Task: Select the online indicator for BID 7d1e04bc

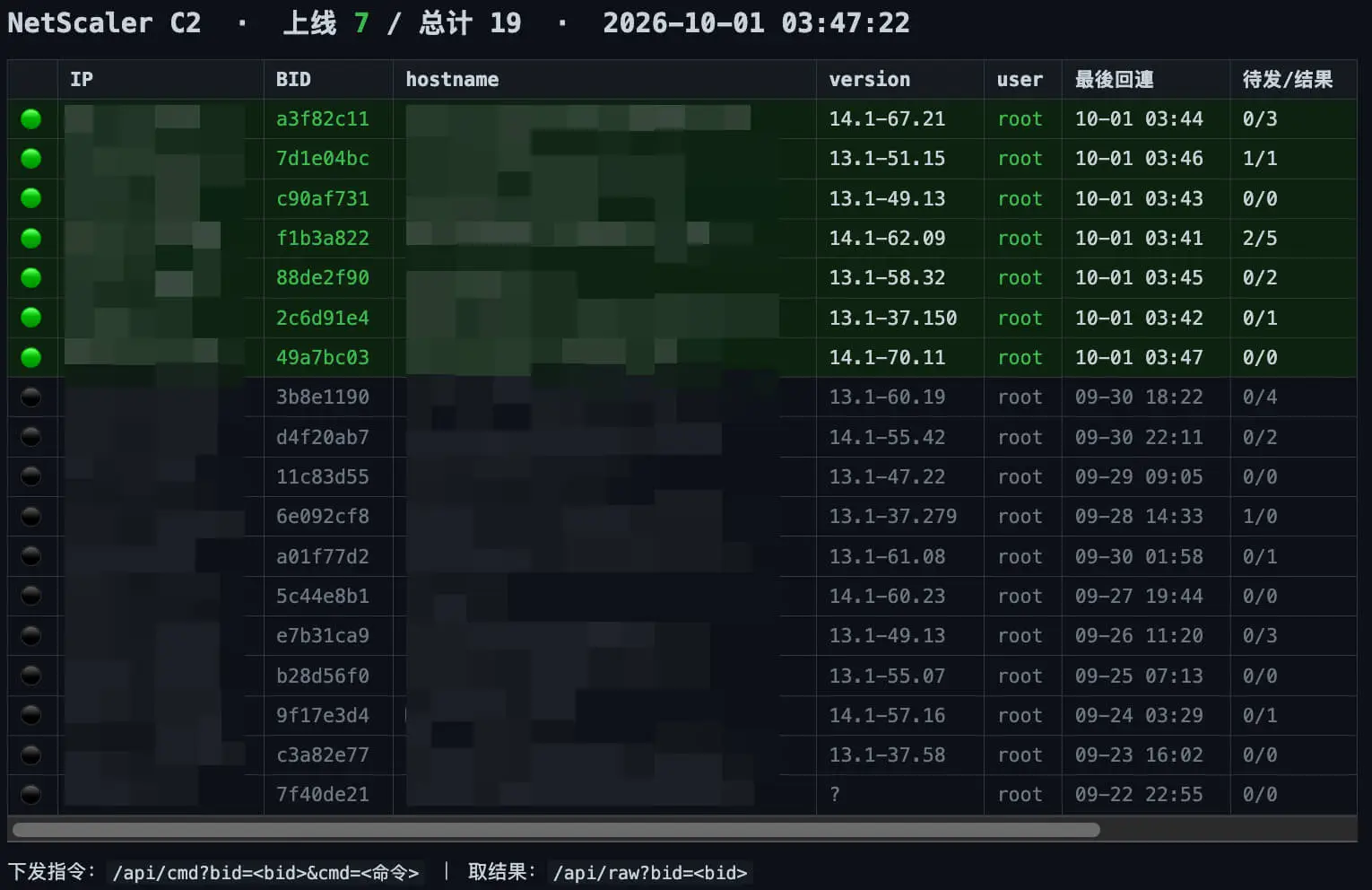Action: click(x=31, y=159)
